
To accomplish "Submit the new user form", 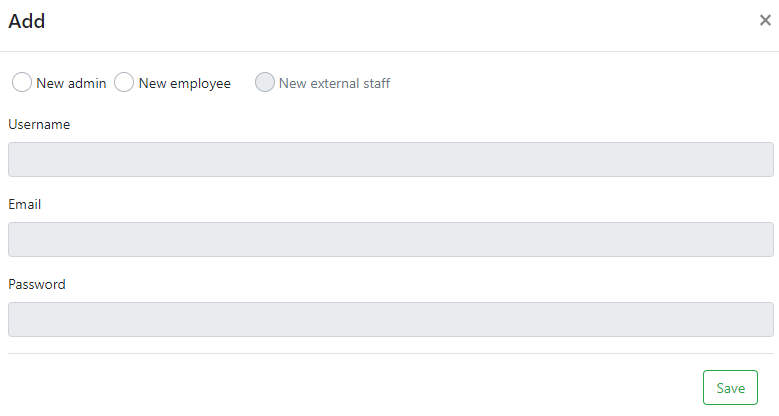I will coord(730,388).
